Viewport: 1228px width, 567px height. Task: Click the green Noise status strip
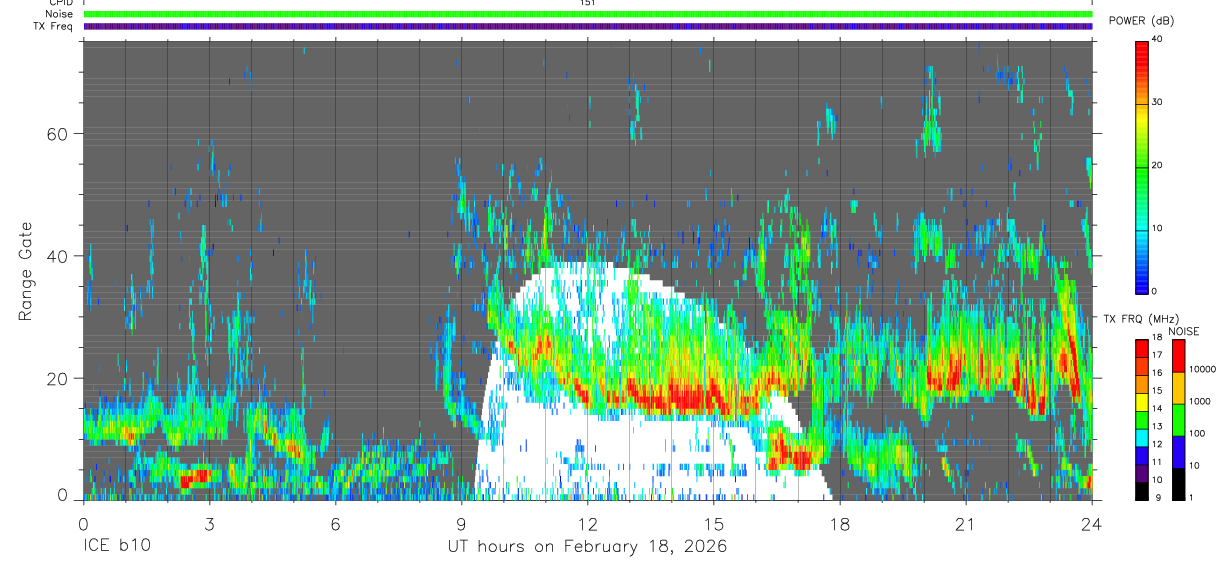[588, 14]
